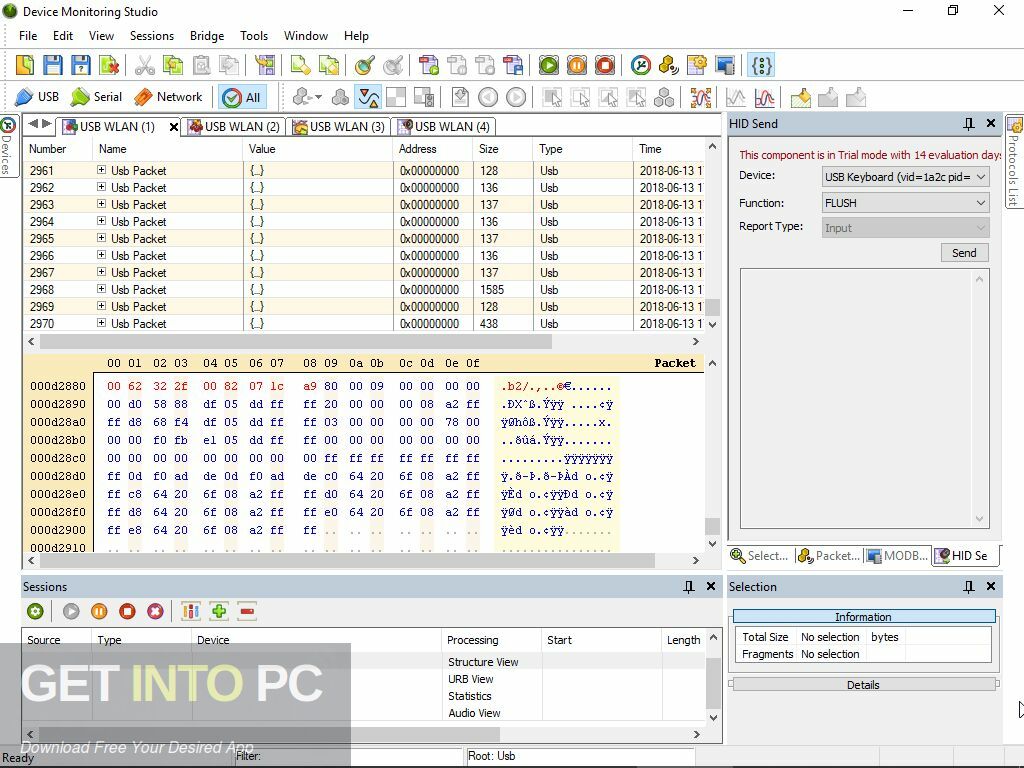Viewport: 1024px width, 768px height.
Task: Click the Save icon in the toolbar
Action: [53, 65]
